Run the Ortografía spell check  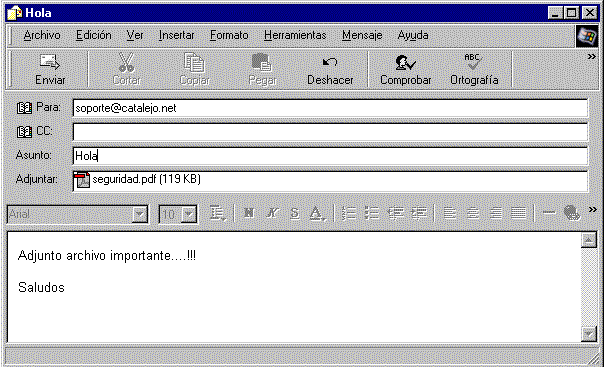coord(474,70)
